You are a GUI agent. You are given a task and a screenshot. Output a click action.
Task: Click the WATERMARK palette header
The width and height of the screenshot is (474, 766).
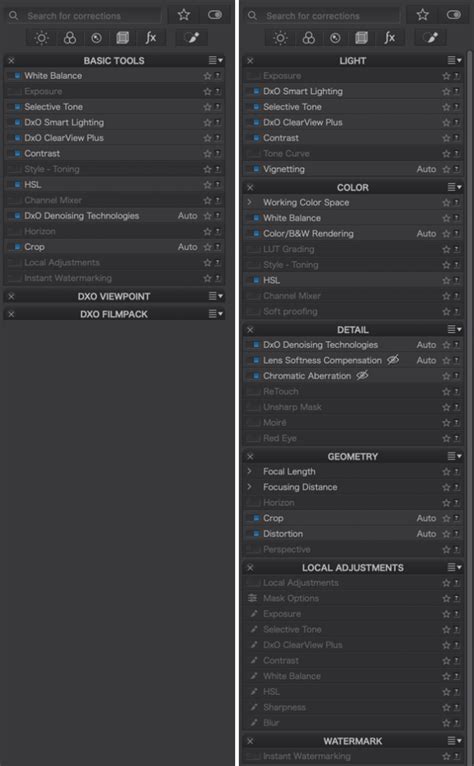point(353,741)
